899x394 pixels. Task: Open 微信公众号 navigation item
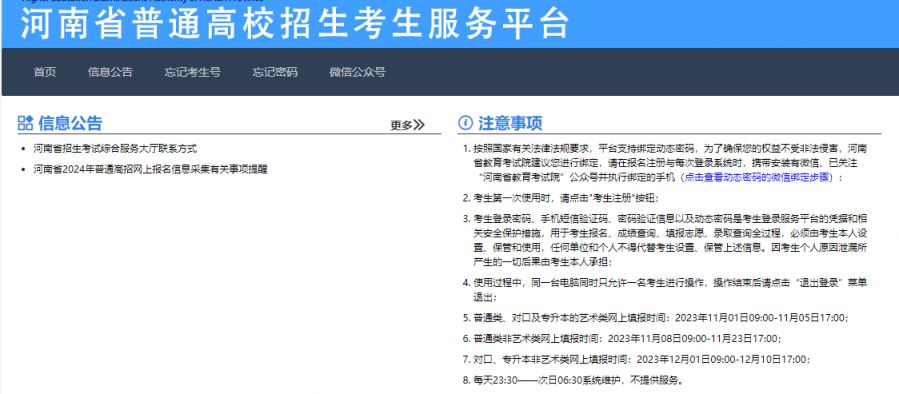click(x=357, y=72)
